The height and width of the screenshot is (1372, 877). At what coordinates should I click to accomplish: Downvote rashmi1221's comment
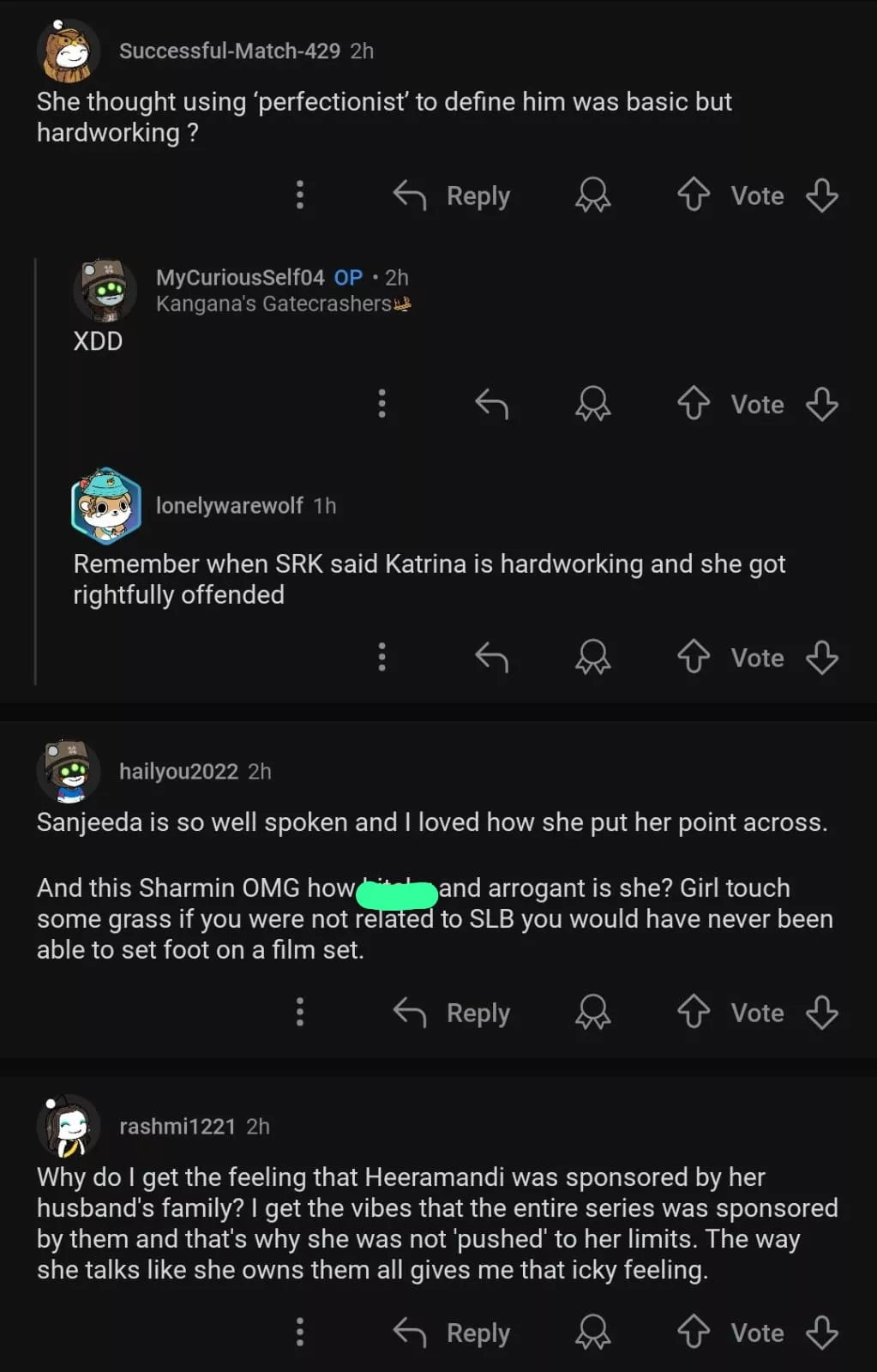coord(821,1332)
